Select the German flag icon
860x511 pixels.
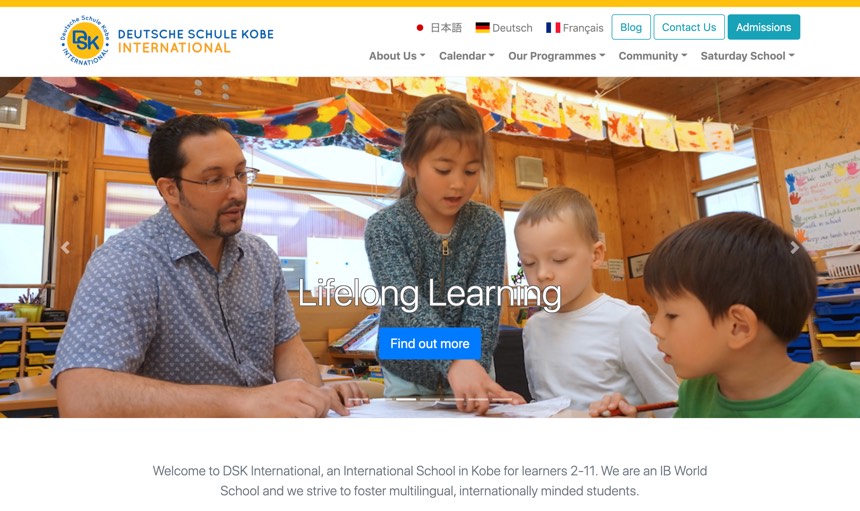tap(483, 27)
